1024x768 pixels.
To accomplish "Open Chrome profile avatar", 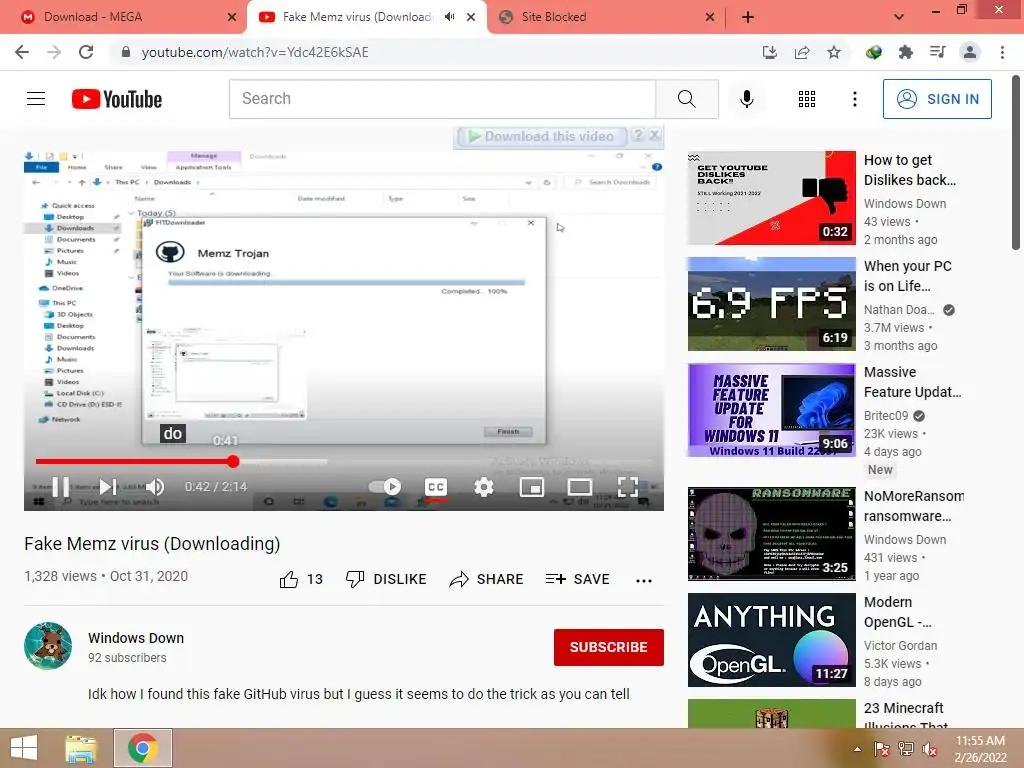I will tap(970, 52).
